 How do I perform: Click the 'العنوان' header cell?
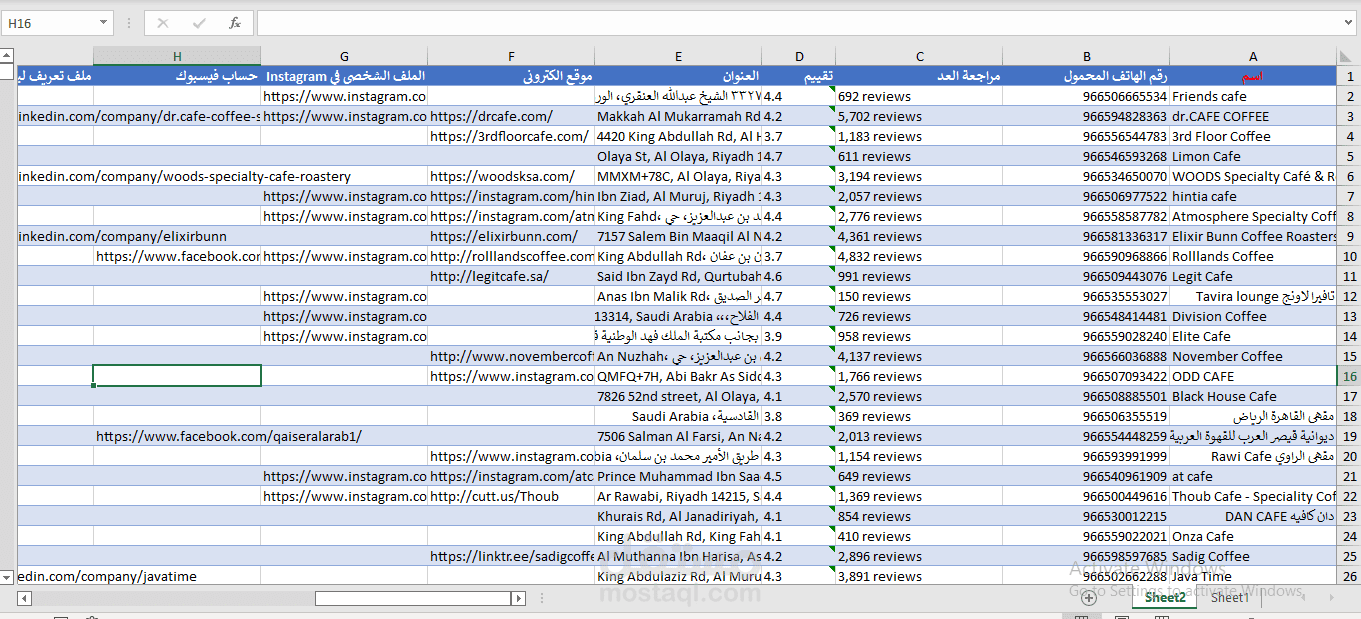pos(678,76)
